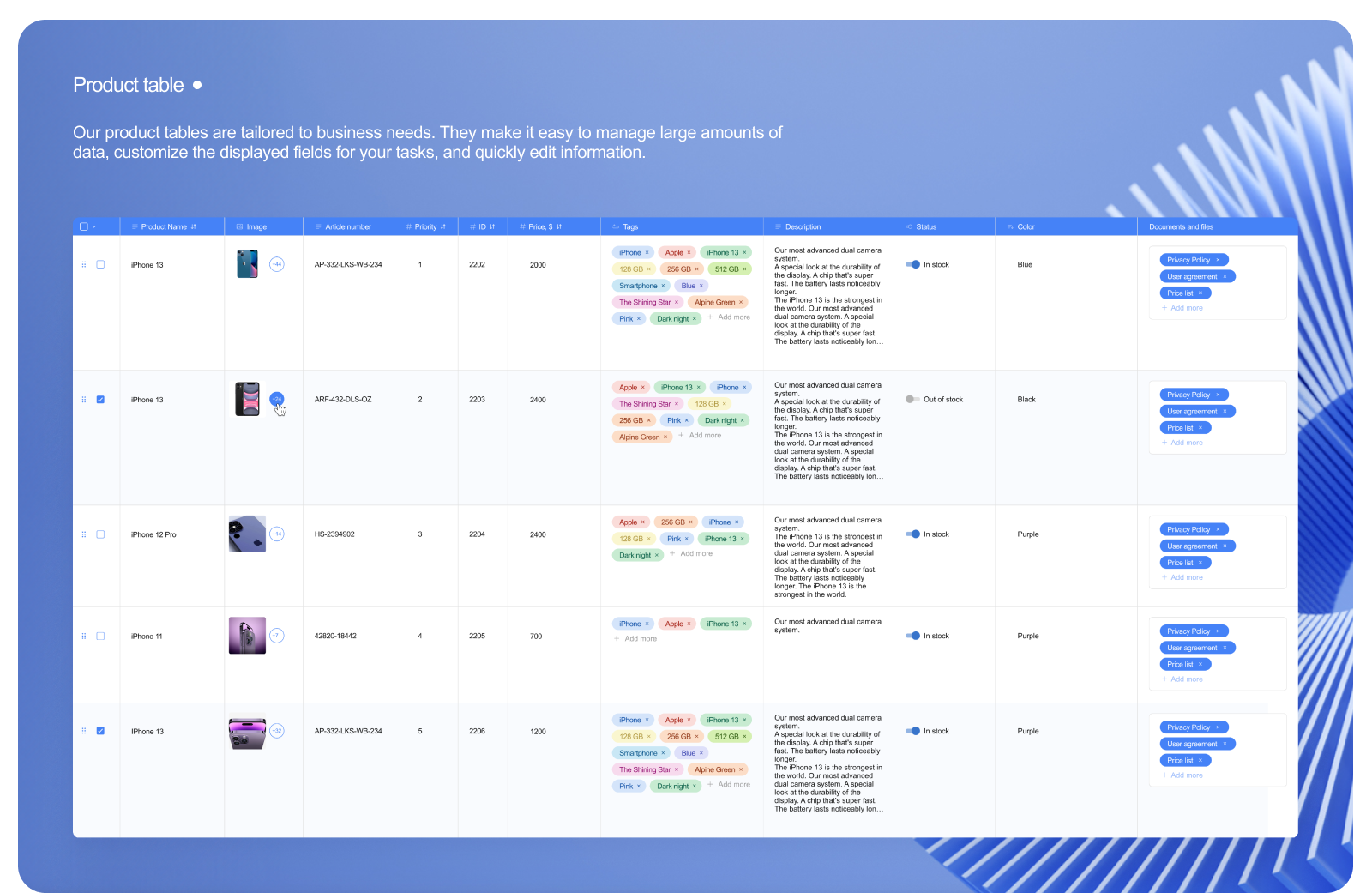The width and height of the screenshot is (1372, 893).
Task: Click the iPhone 11 product image thumbnail
Action: (x=247, y=636)
